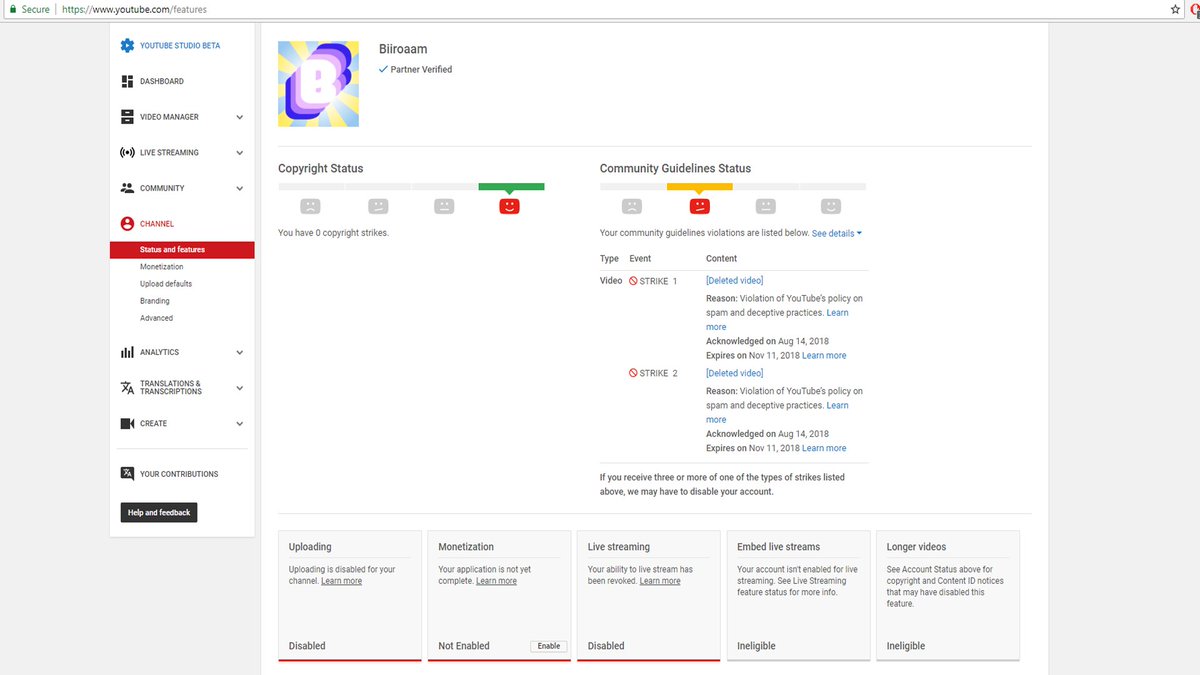Image resolution: width=1200 pixels, height=675 pixels.
Task: Open Strike 2 Deleted video link
Action: tap(735, 373)
